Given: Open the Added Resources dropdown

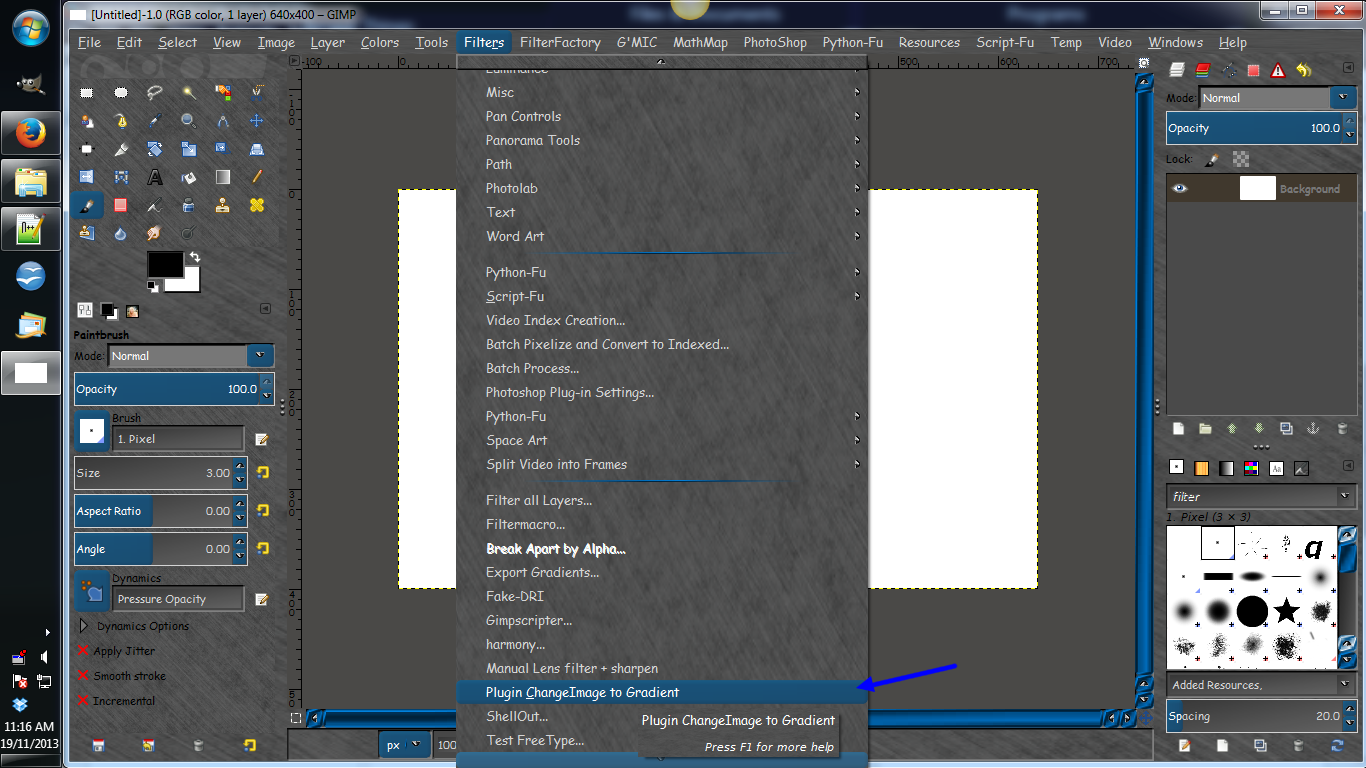Looking at the screenshot, I should pos(1262,685).
